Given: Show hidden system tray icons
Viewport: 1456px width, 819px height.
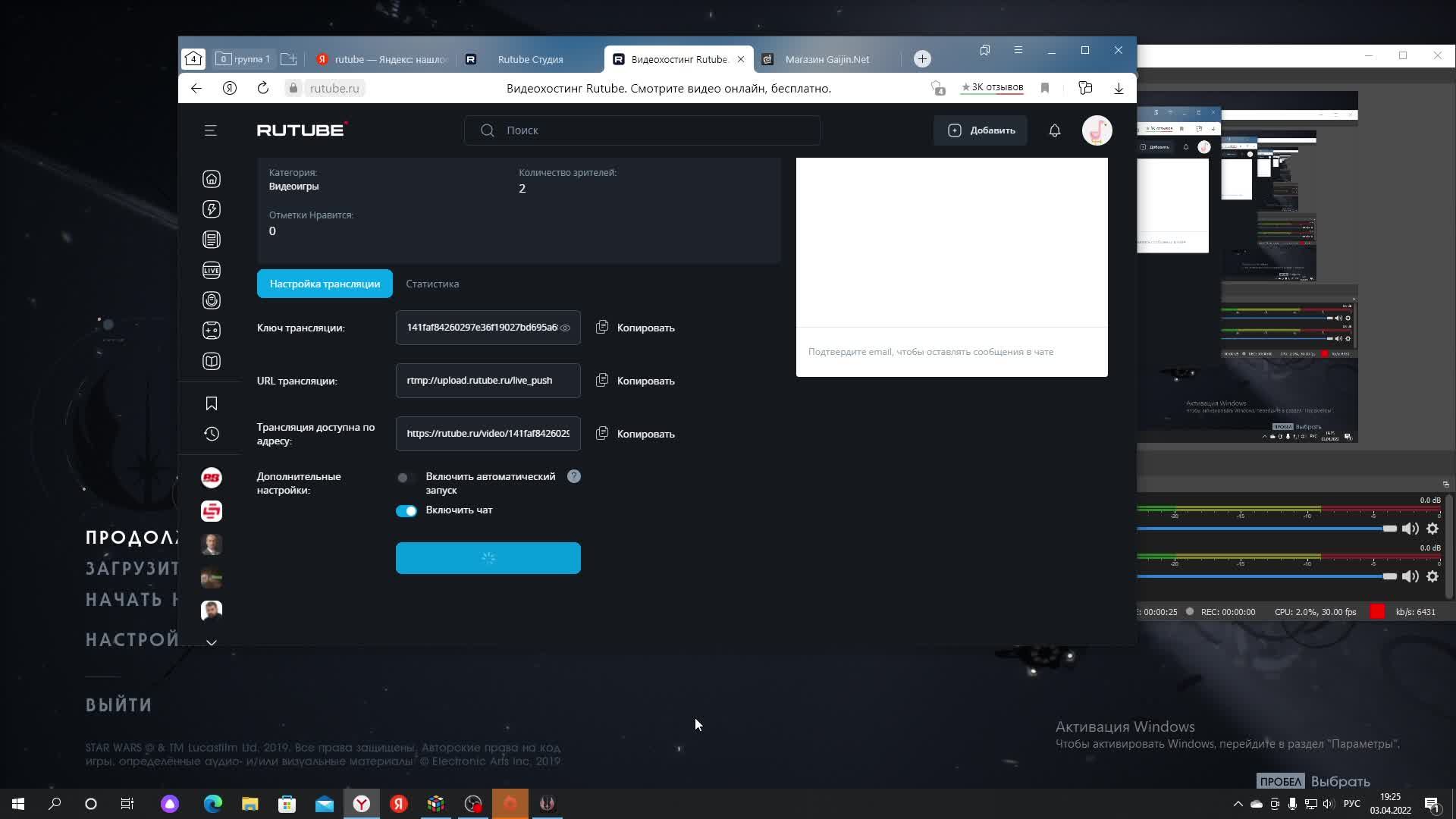Looking at the screenshot, I should coord(1238,804).
